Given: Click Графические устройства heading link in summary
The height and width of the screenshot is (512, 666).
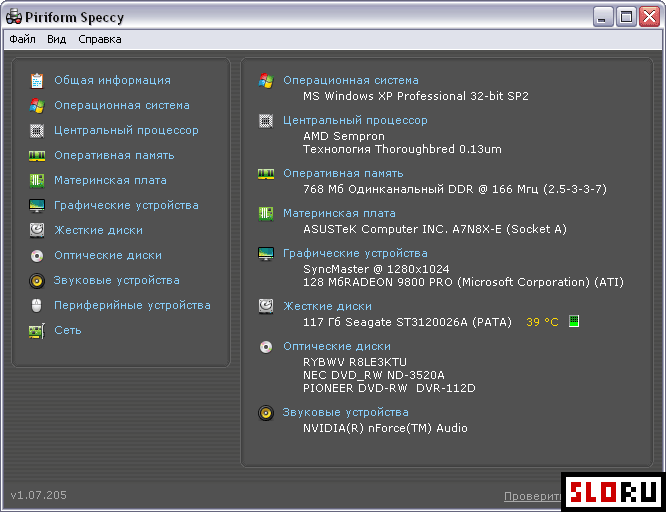Looking at the screenshot, I should 356,254.
